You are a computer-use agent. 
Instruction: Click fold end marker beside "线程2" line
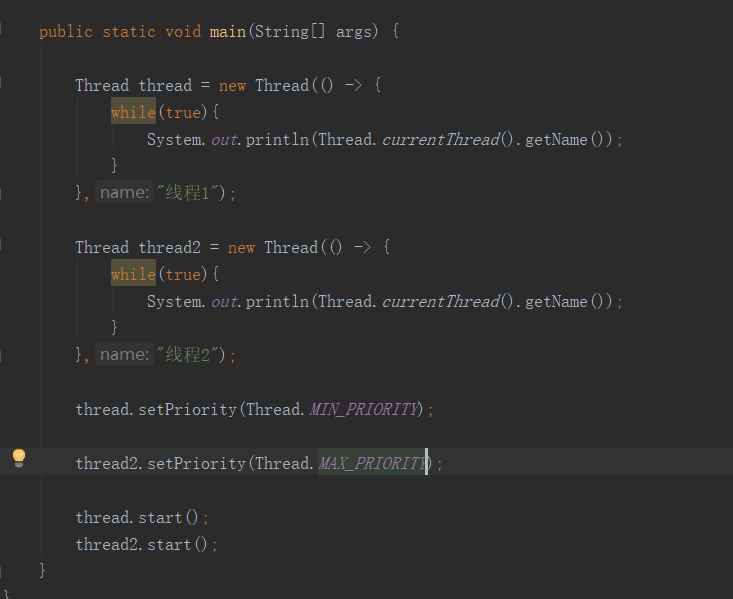pyautogui.click(x=1, y=355)
